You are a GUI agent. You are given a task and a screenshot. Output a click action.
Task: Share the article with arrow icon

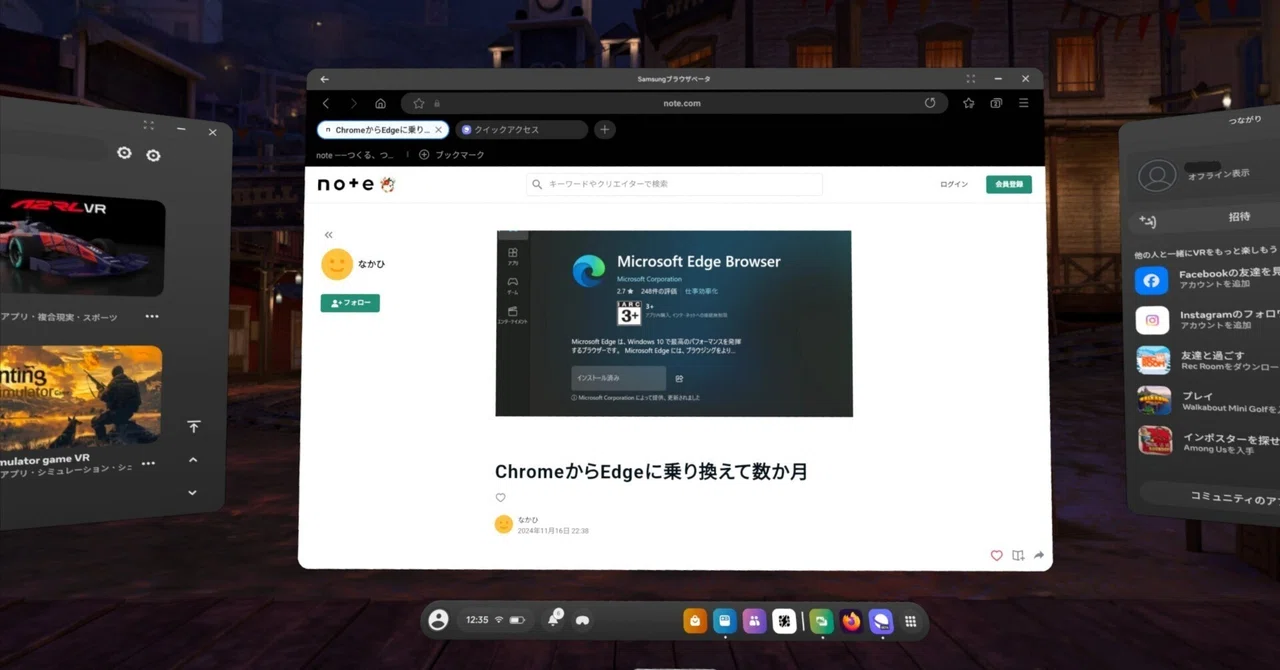pyautogui.click(x=1039, y=555)
